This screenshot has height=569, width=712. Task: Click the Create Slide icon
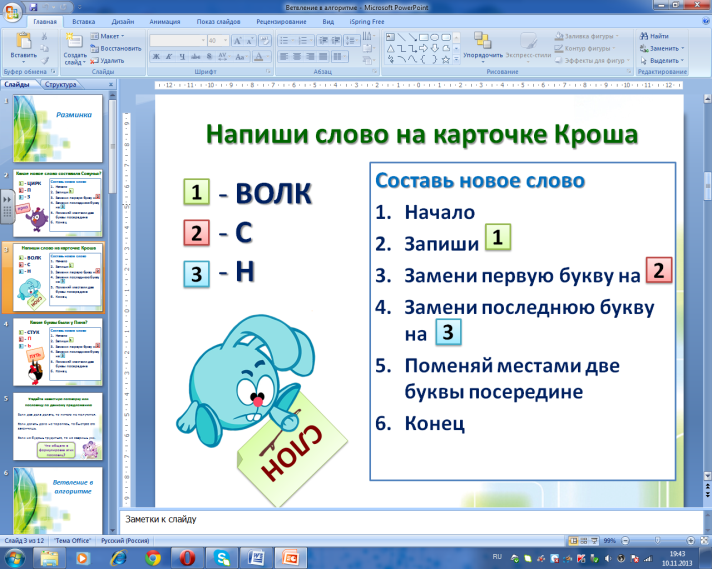74,41
